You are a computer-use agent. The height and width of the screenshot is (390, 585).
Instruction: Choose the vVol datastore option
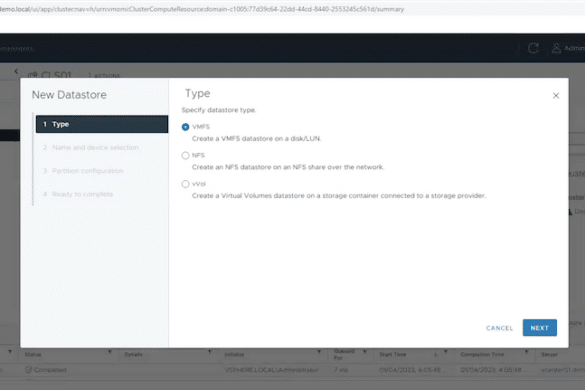185,184
